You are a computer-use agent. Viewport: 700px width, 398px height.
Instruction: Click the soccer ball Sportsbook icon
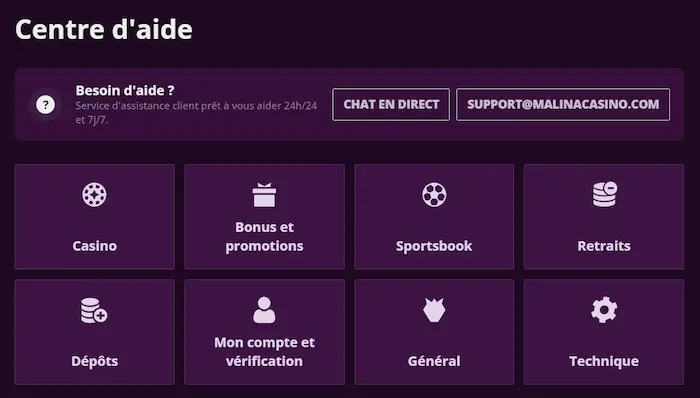pyautogui.click(x=434, y=195)
